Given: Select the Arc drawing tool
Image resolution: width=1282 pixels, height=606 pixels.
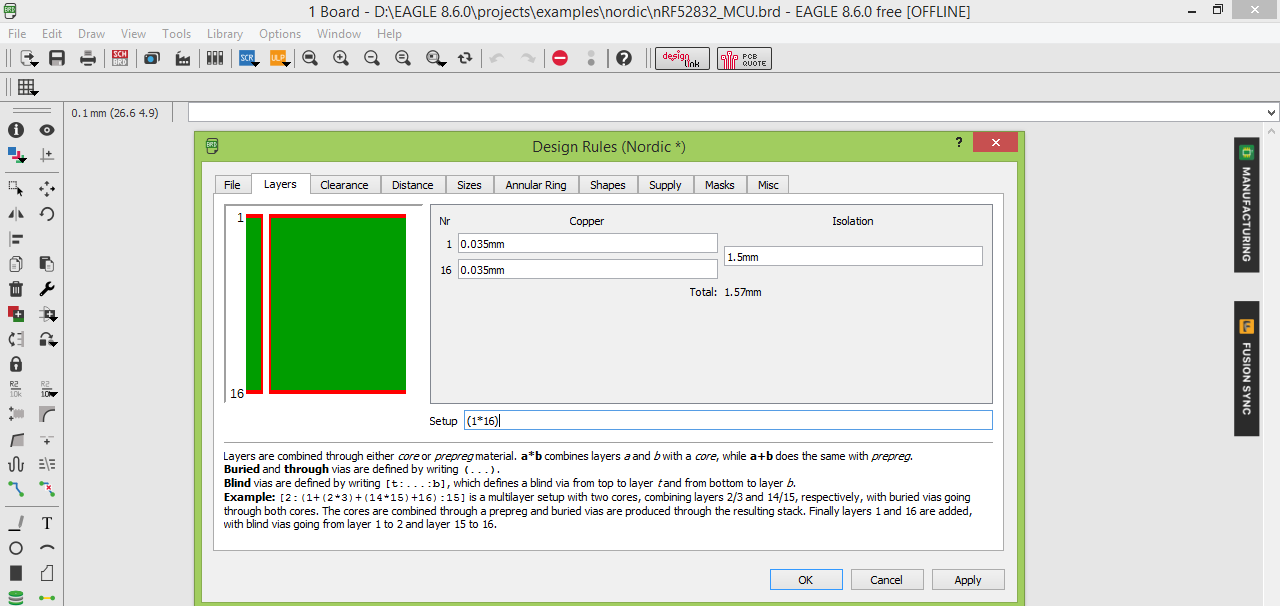Looking at the screenshot, I should pyautogui.click(x=47, y=548).
